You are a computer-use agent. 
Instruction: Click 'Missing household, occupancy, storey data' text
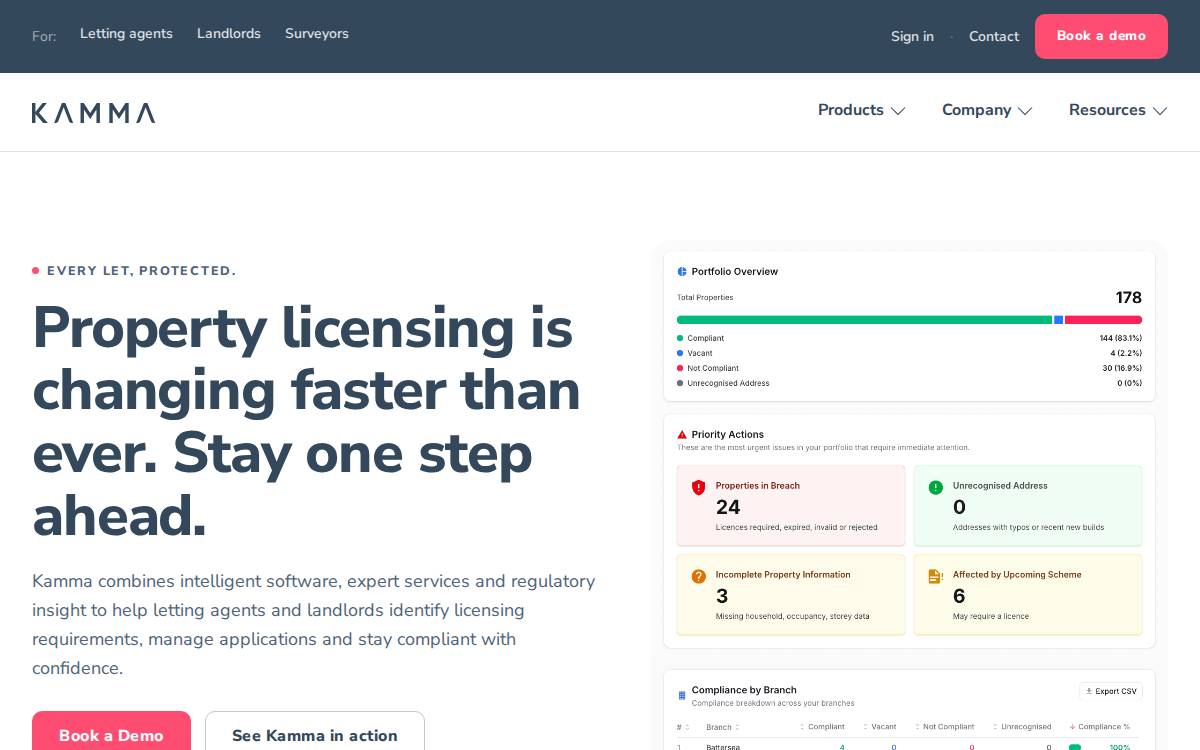click(x=793, y=616)
